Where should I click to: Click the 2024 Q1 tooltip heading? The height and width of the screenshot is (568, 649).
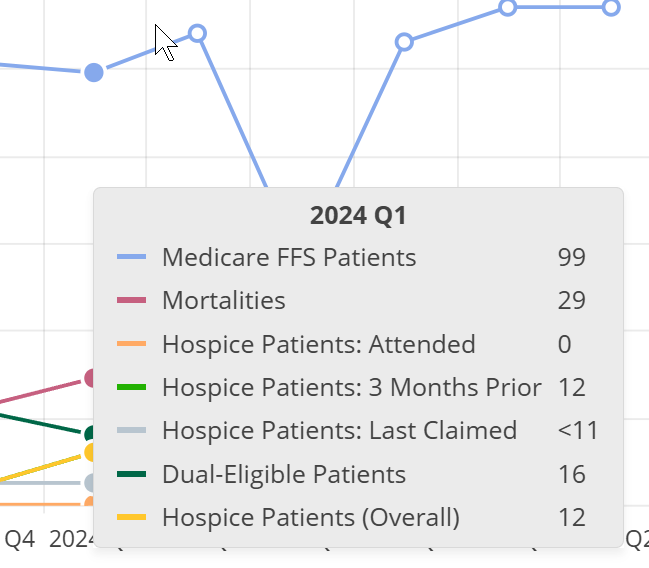pos(358,215)
